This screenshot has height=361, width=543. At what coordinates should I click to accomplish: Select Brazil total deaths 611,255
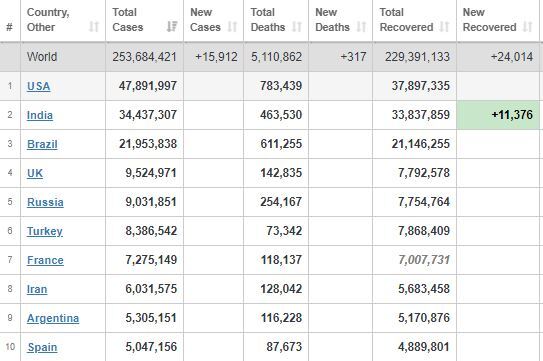tap(281, 144)
